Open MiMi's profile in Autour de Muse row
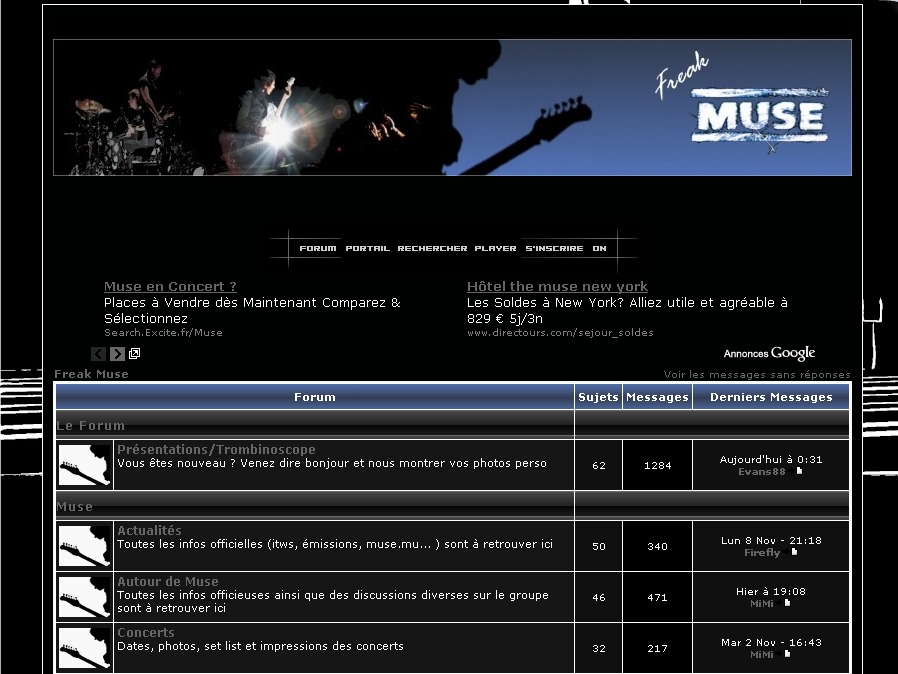This screenshot has height=674, width=898. point(762,604)
